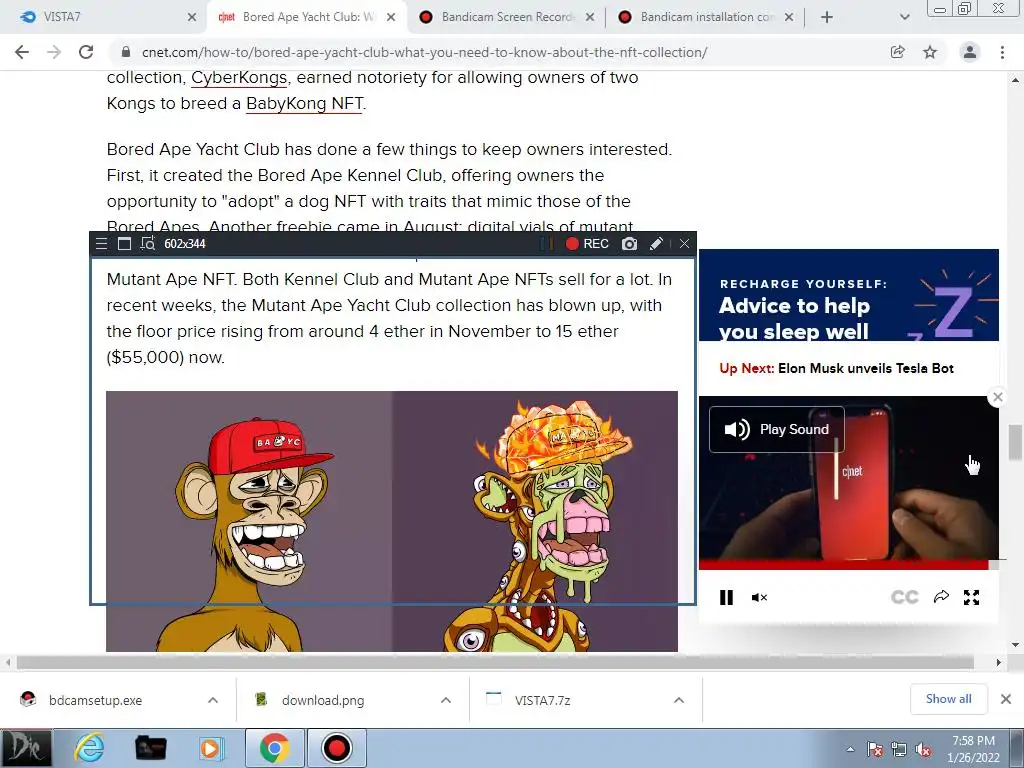Close the Bandicam installation tab
This screenshot has height=768, width=1024.
[x=789, y=18]
